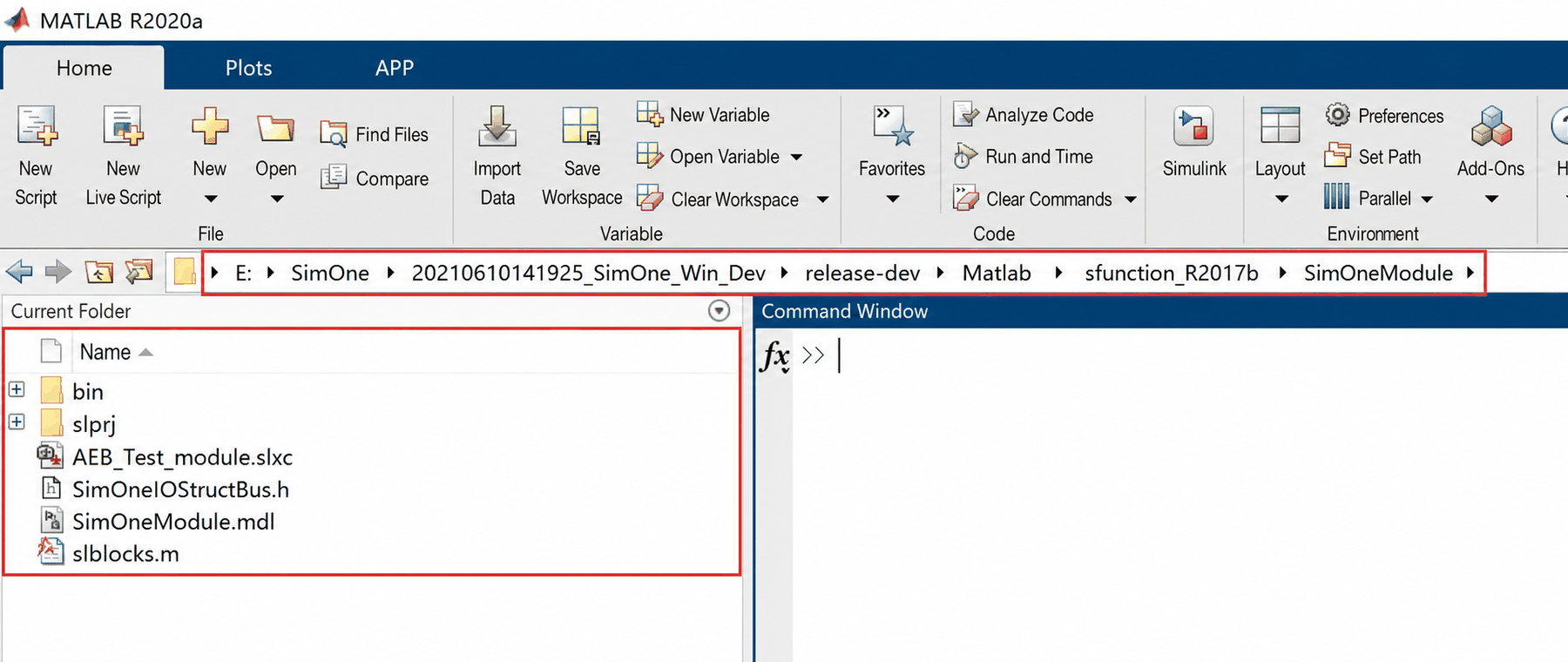Expand Parallel dropdown arrow

coord(1427,199)
